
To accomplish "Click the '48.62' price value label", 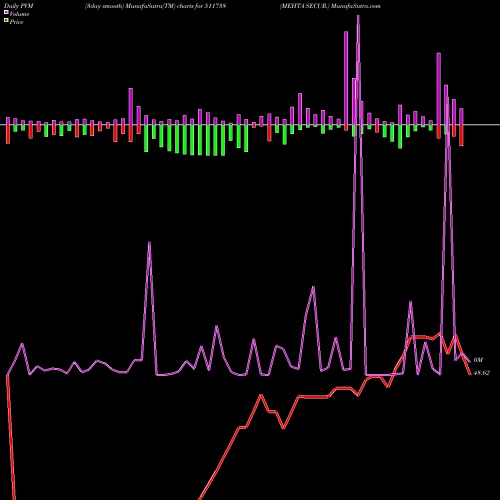I will click(482, 373).
